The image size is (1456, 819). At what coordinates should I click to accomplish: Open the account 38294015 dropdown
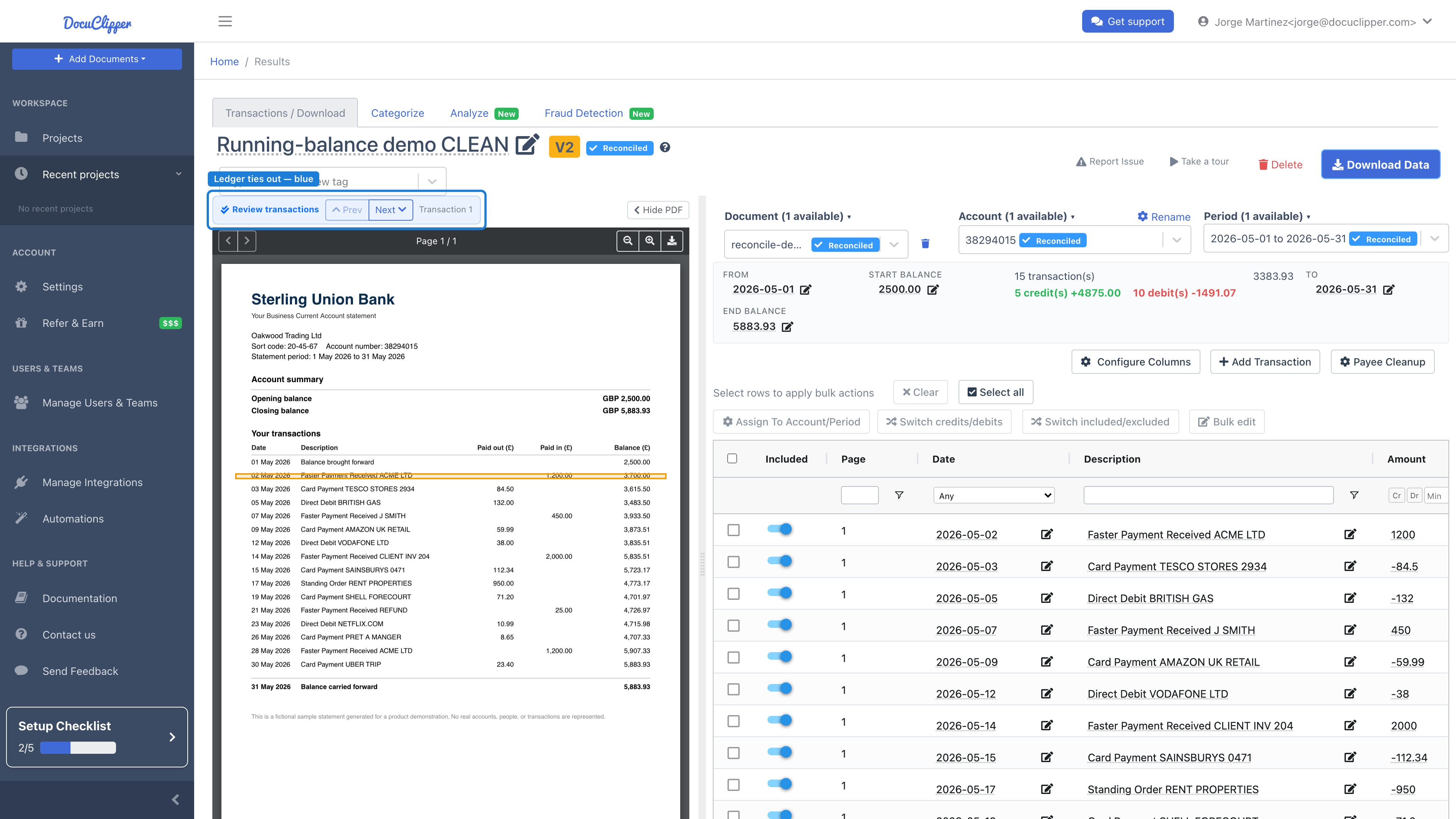1177,240
